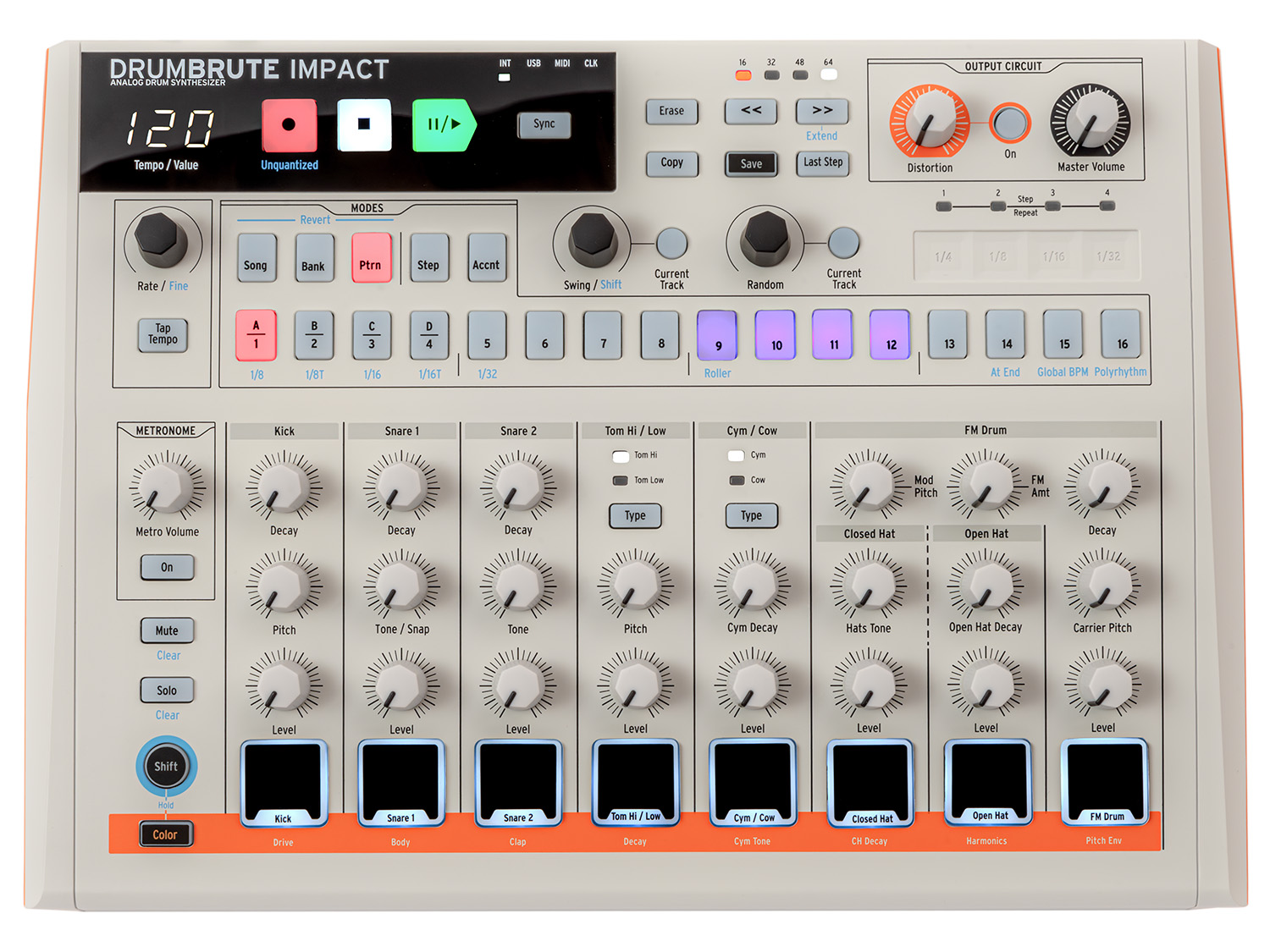Select the Song mode
The image size is (1270, 952).
point(256,257)
